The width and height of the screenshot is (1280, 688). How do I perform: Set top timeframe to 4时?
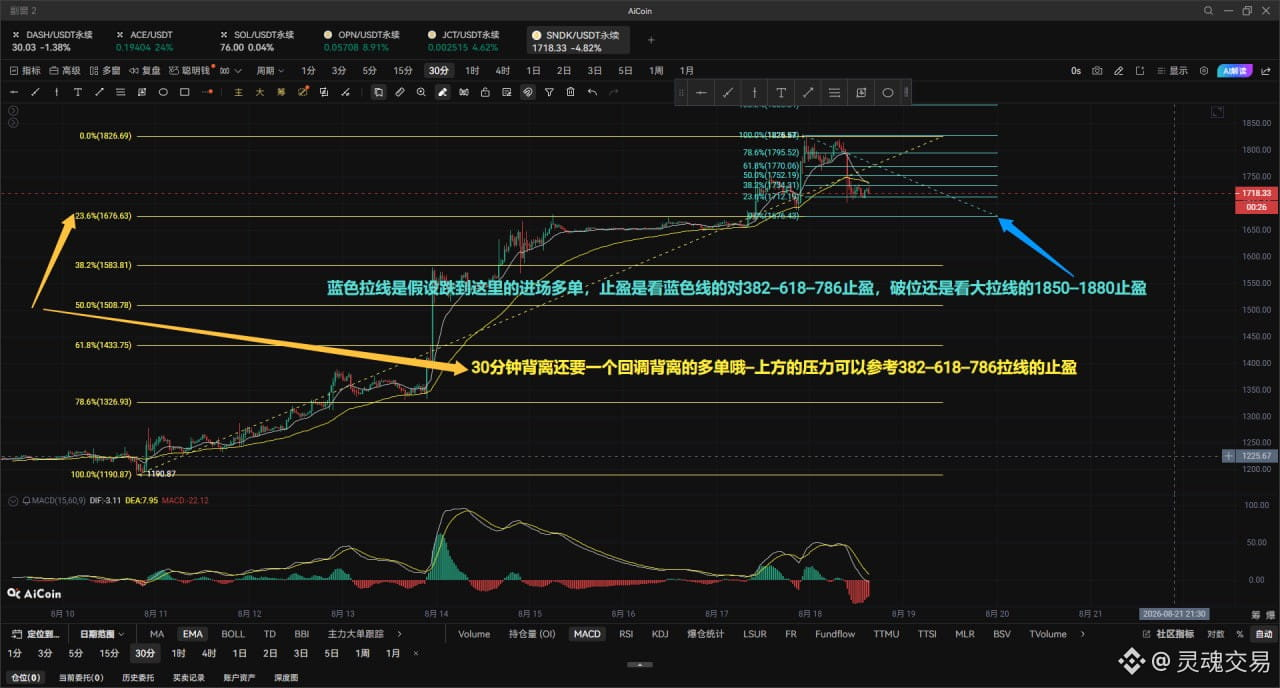point(502,71)
